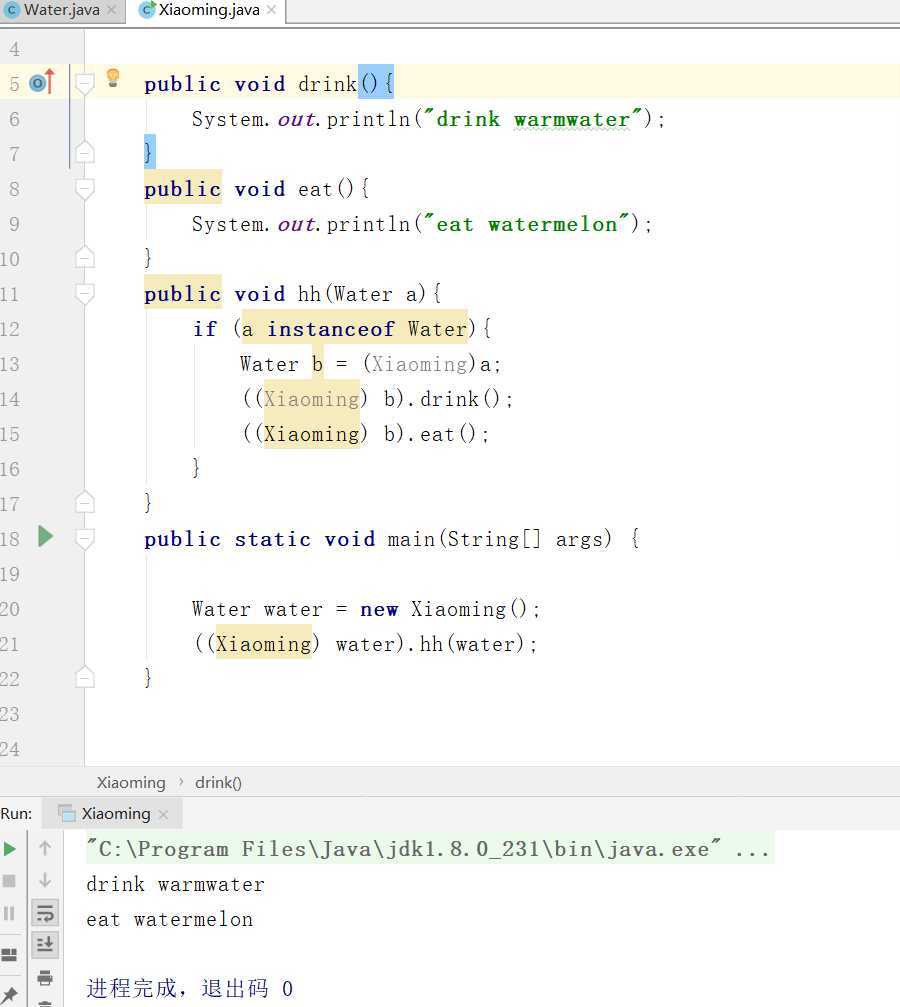Click 'eat watermelon' string on line 9
Screen dimensions: 900x1007
pyautogui.click(x=525, y=224)
